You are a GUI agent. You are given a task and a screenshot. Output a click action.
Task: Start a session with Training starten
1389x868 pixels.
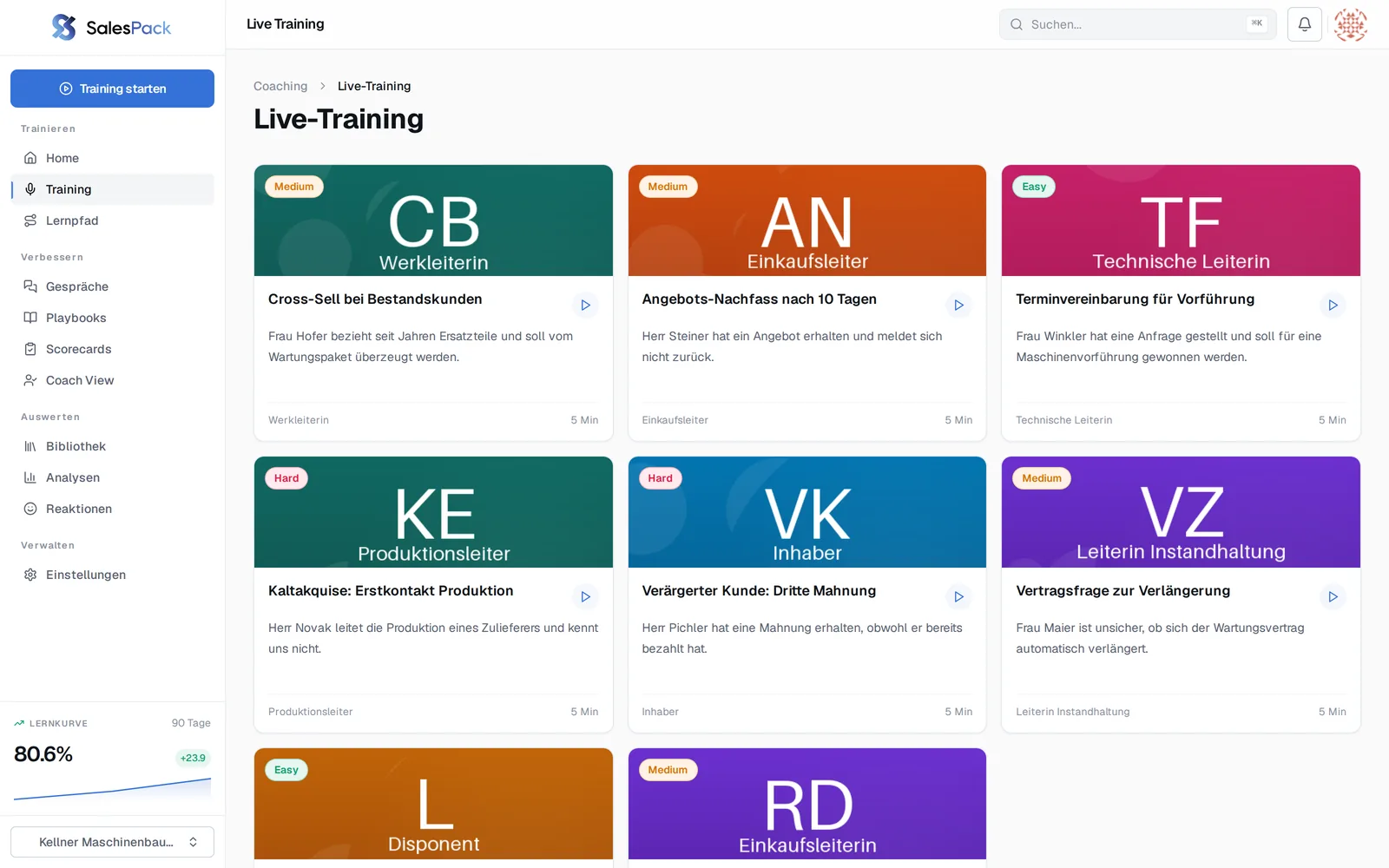point(112,89)
